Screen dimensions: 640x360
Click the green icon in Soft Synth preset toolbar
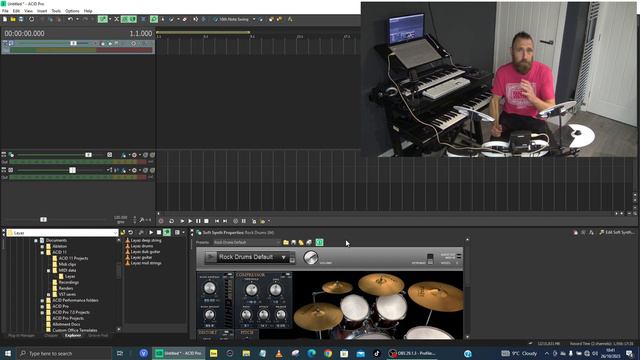(x=320, y=242)
